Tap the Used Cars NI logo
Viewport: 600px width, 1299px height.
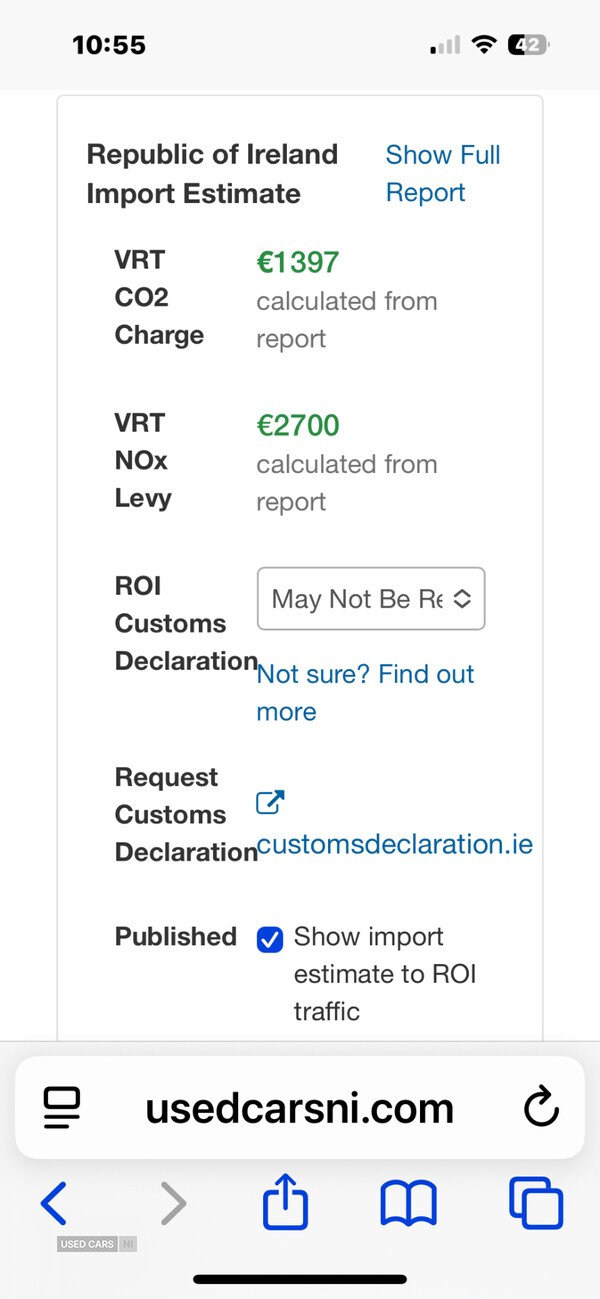coord(97,1244)
